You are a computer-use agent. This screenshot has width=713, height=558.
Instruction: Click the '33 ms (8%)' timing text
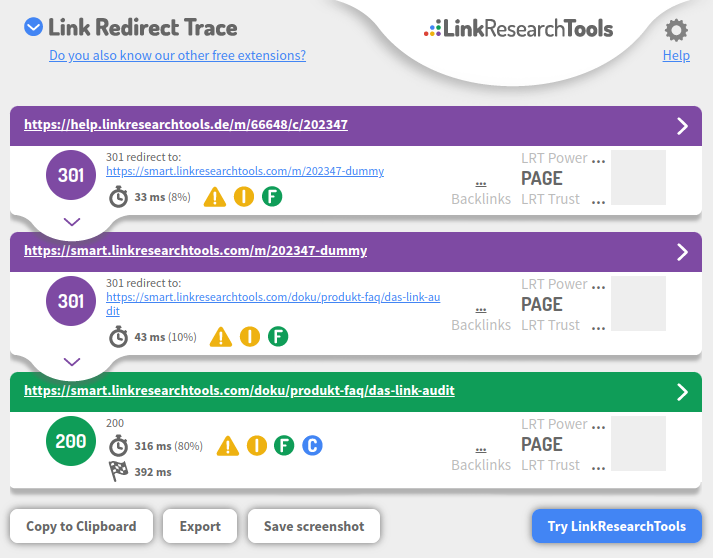(x=162, y=197)
